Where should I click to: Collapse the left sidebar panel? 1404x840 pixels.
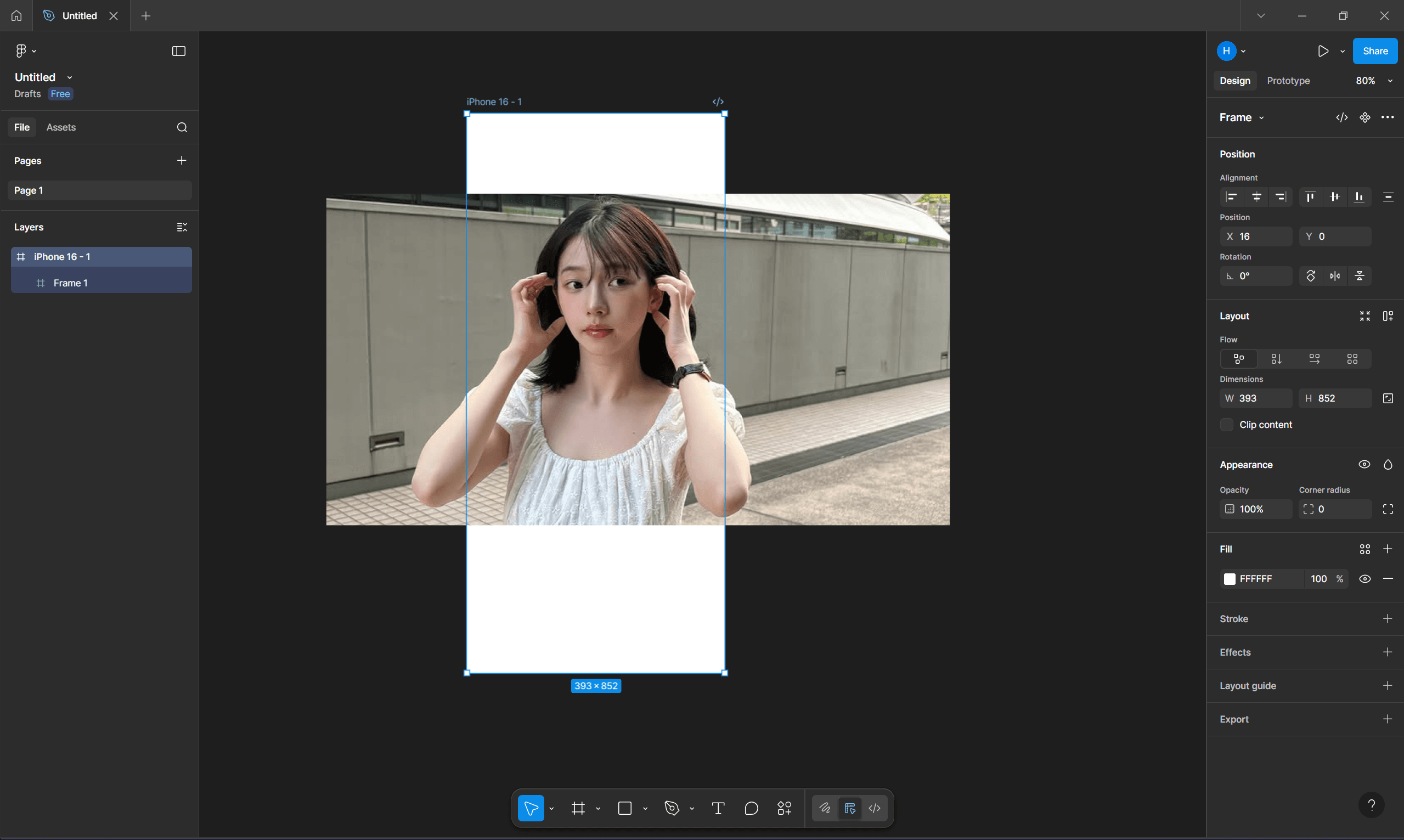(178, 51)
